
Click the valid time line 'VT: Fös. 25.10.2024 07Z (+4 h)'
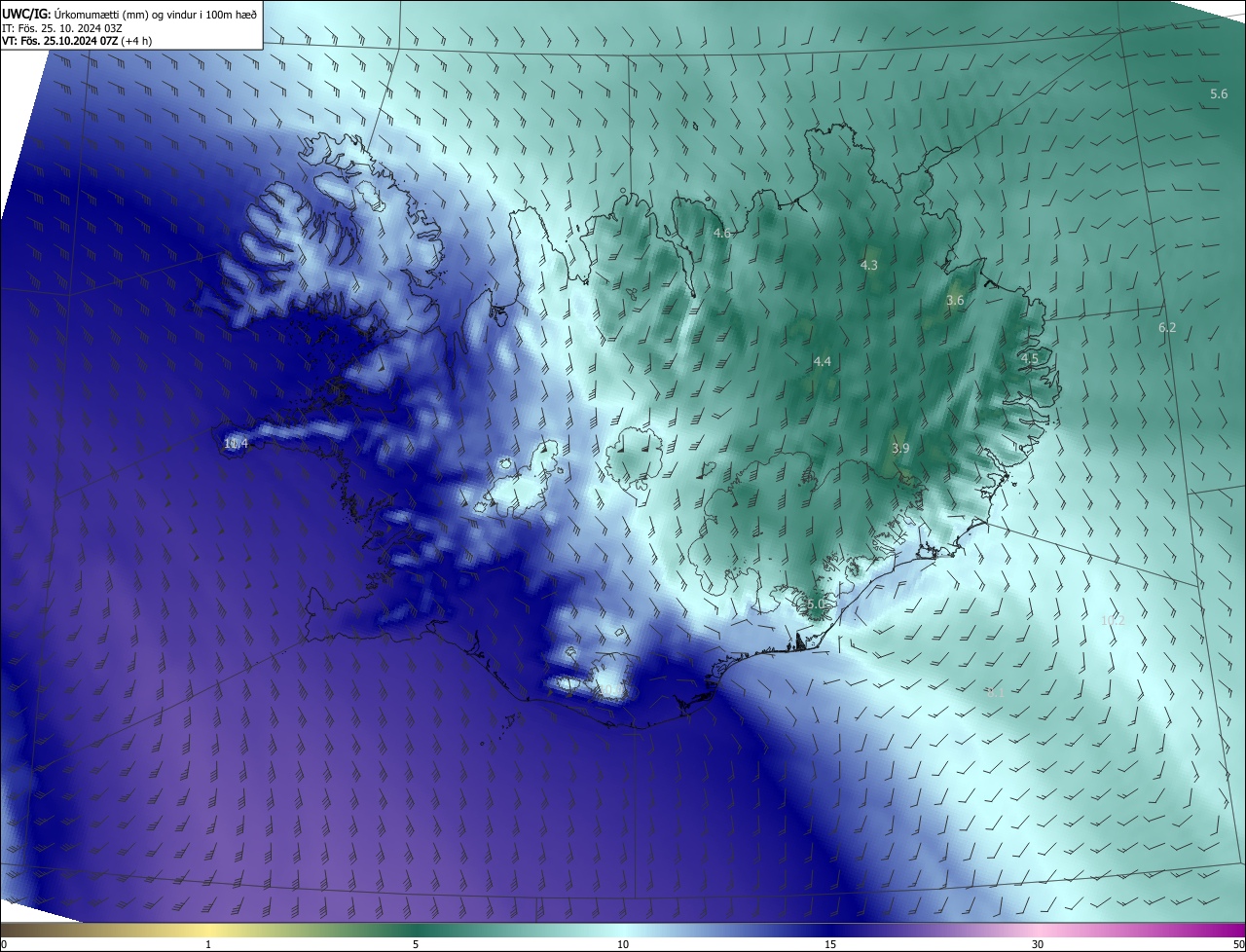[76, 41]
